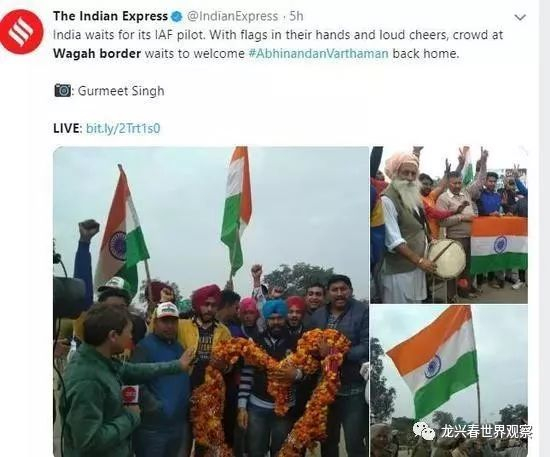This screenshot has height=457, width=550.
Task: Click the tweet text about IAF pilot
Action: [278, 44]
